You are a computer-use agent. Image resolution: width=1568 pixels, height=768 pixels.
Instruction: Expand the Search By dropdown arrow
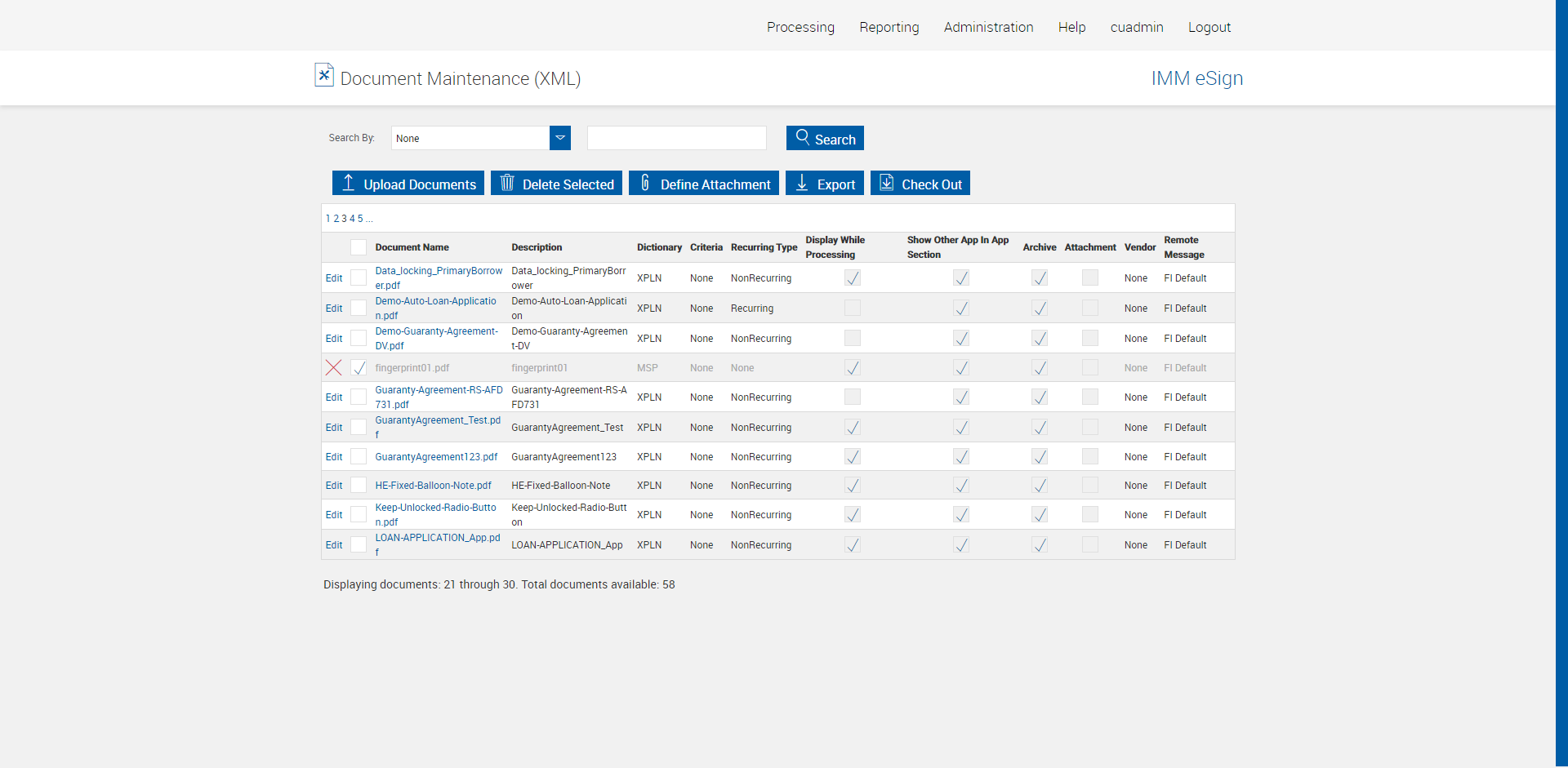[x=560, y=138]
